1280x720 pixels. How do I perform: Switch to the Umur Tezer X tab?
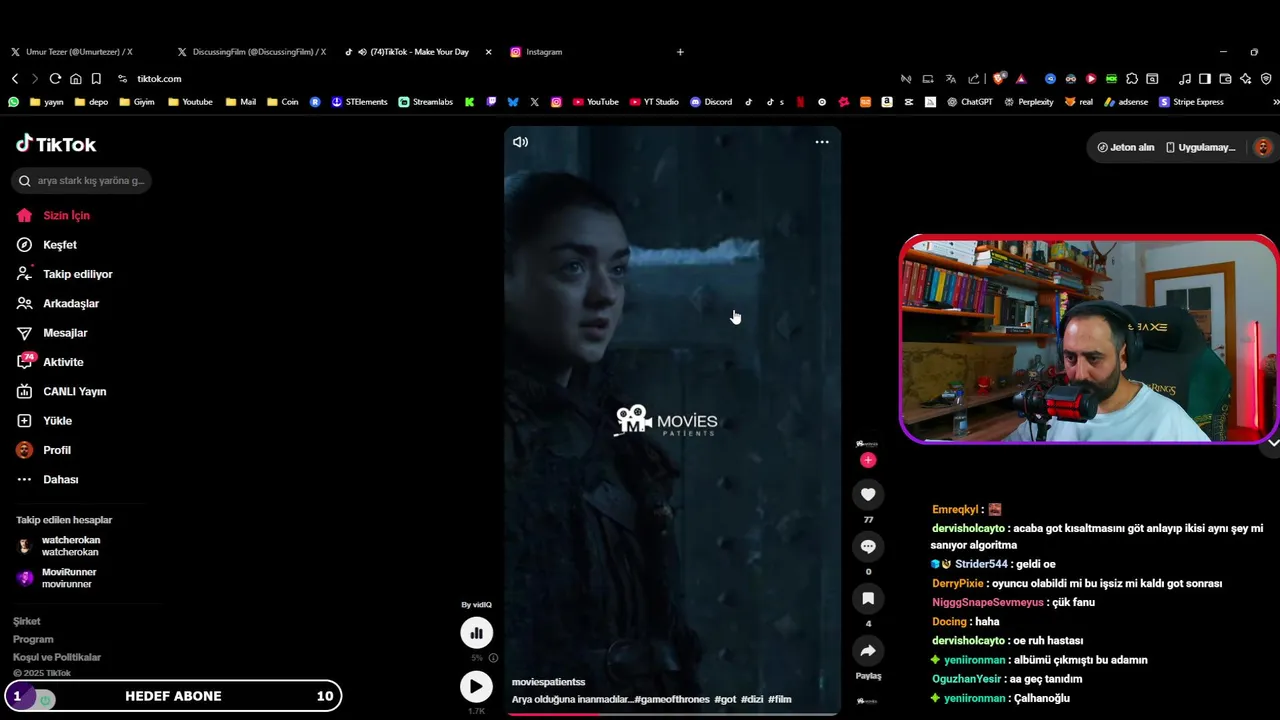[x=80, y=52]
